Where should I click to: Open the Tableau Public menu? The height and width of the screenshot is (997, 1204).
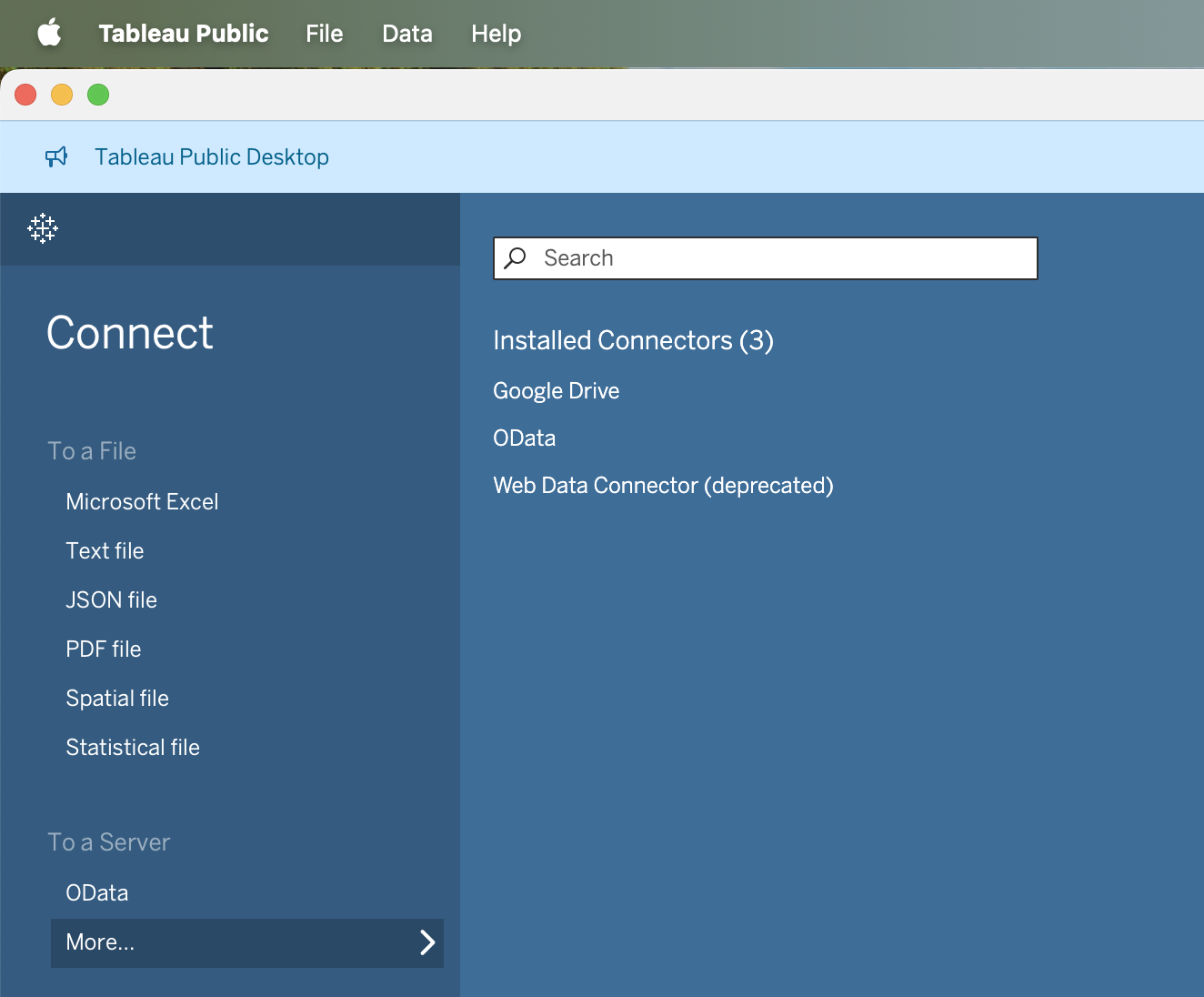click(x=184, y=34)
